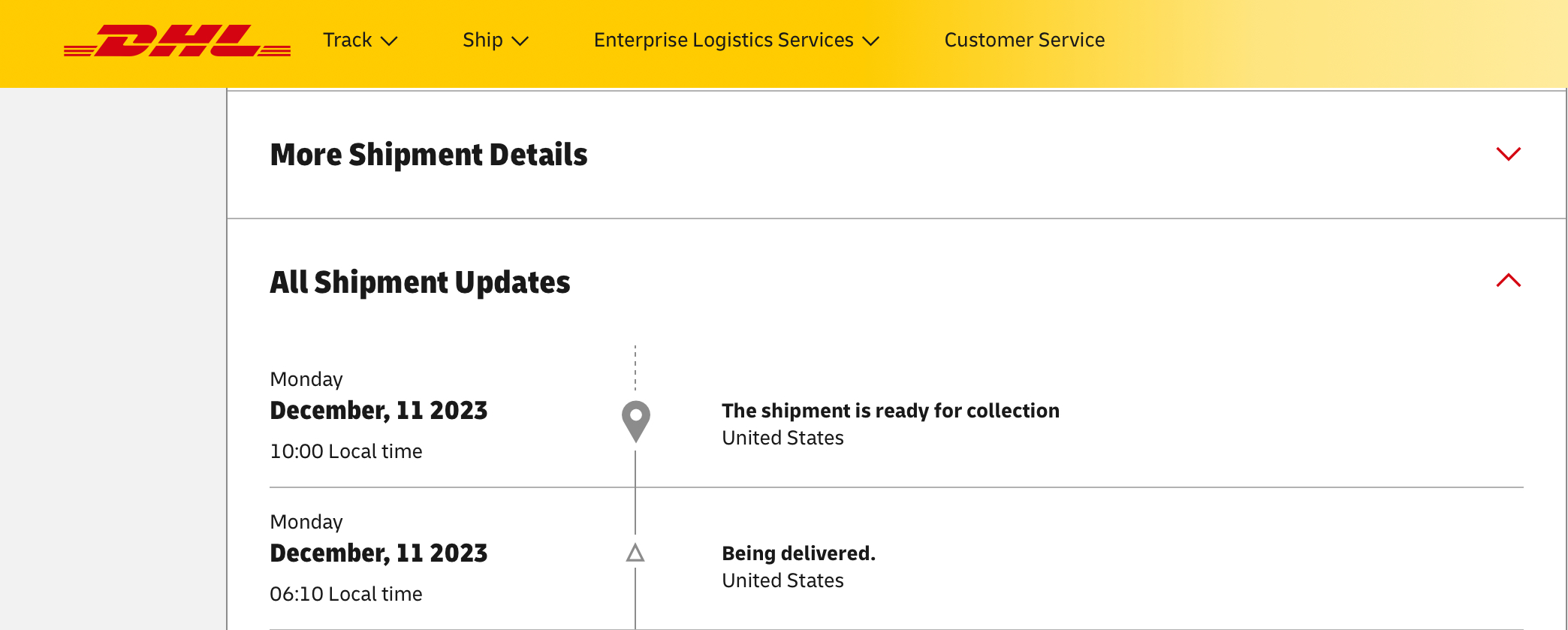Click the Track dropdown chevron

point(389,41)
